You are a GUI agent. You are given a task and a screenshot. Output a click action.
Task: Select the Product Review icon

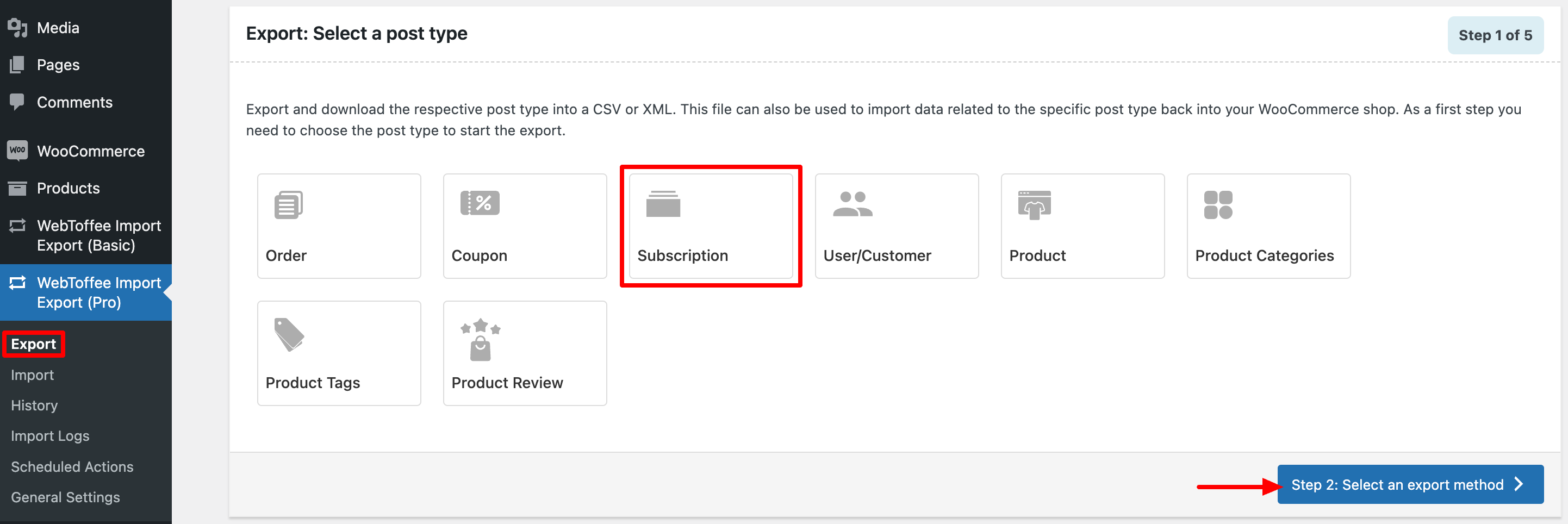tap(524, 353)
